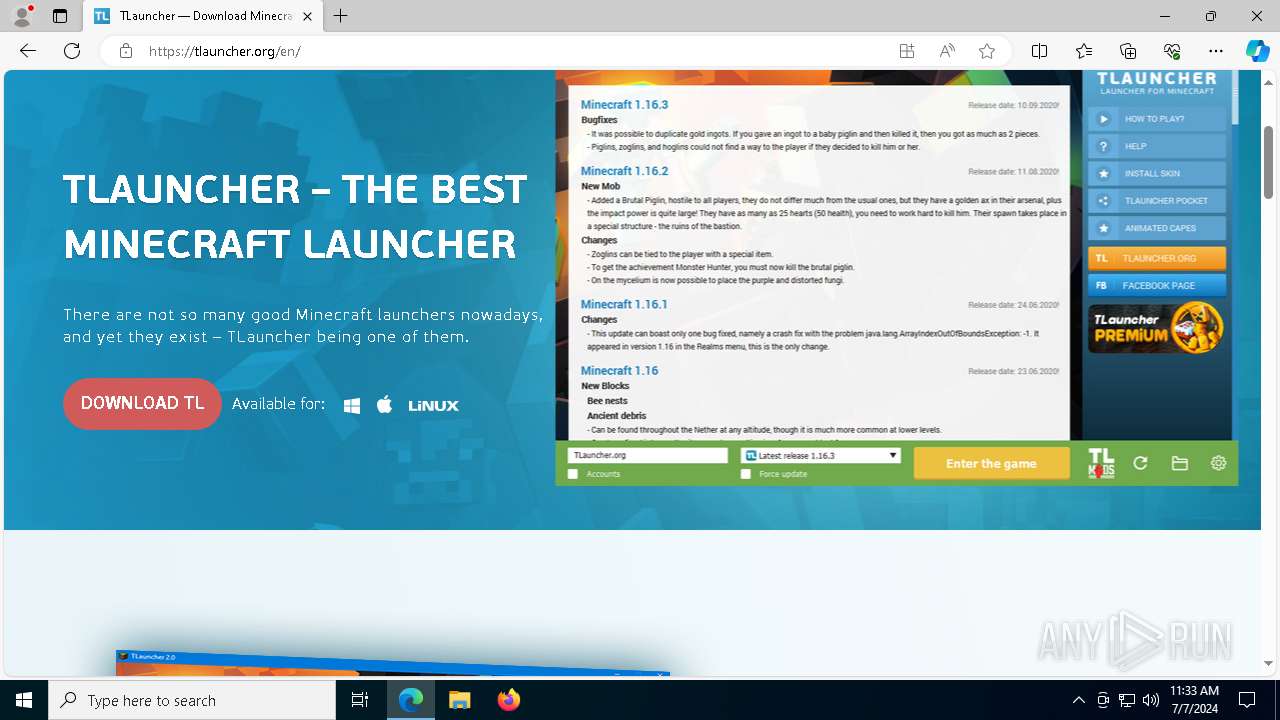Toggle the Force update checkbox
This screenshot has width=1280, height=720.
click(746, 474)
